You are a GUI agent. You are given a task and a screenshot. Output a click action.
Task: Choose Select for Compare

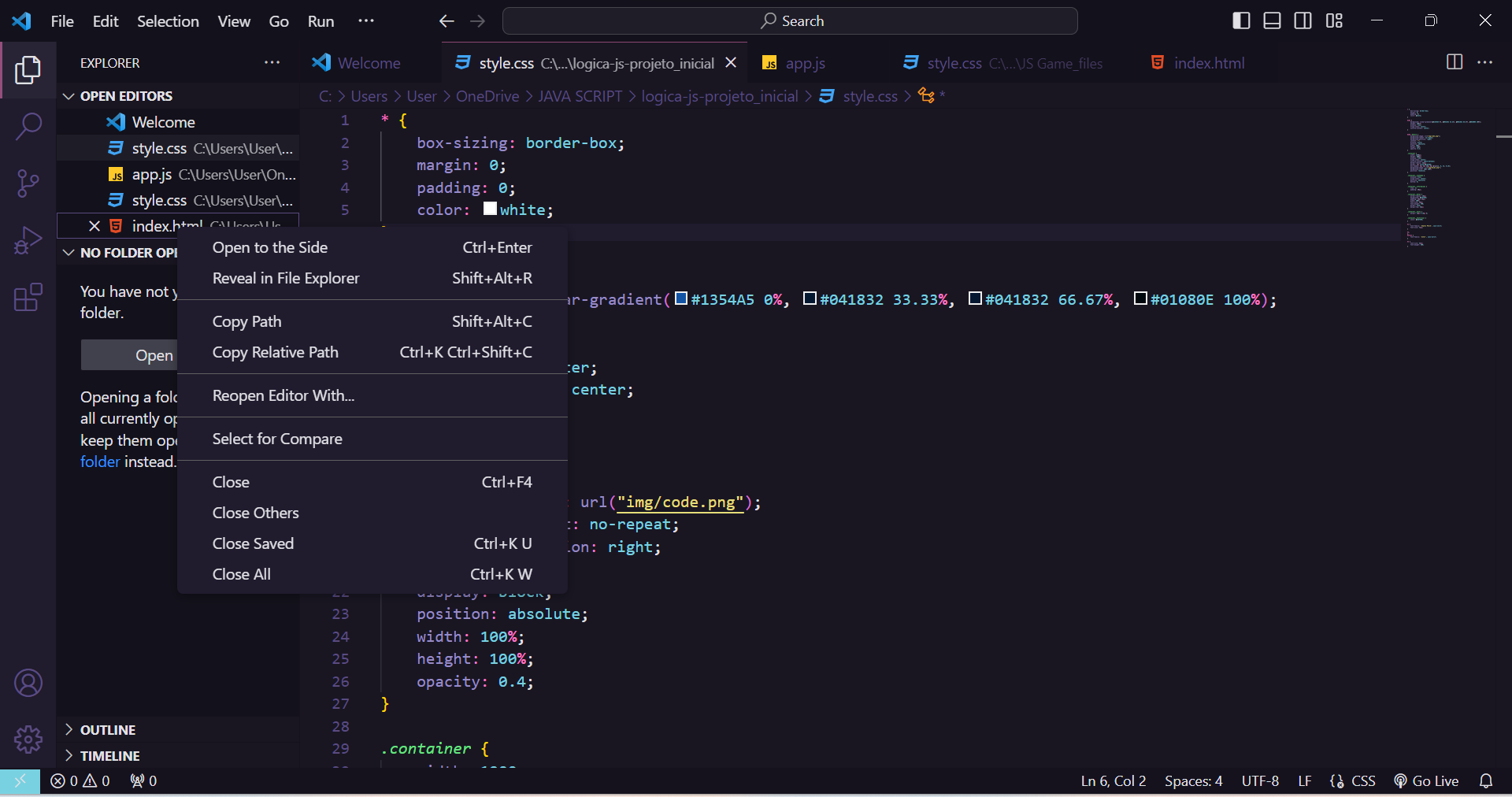(372, 439)
